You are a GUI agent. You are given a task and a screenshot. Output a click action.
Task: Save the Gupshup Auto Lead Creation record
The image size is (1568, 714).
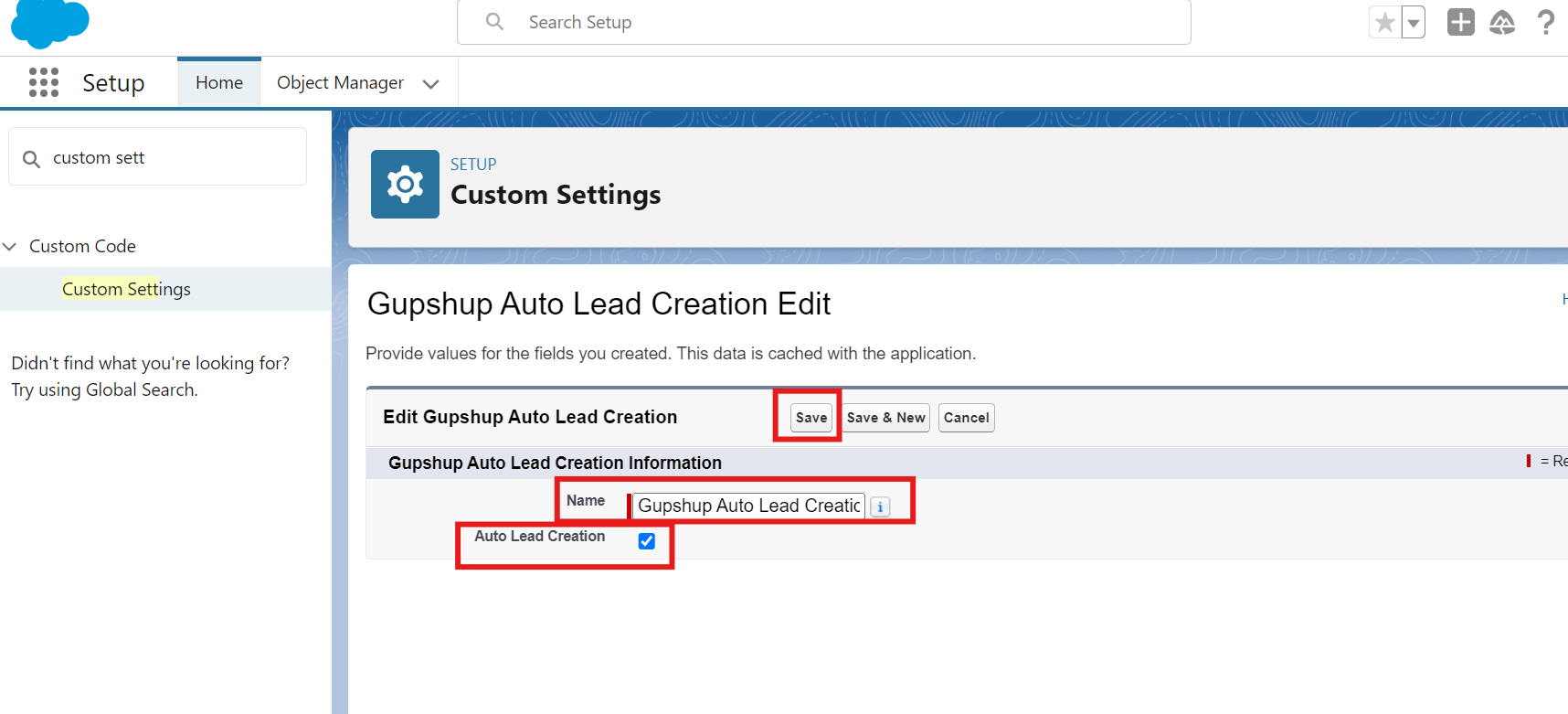(x=811, y=418)
